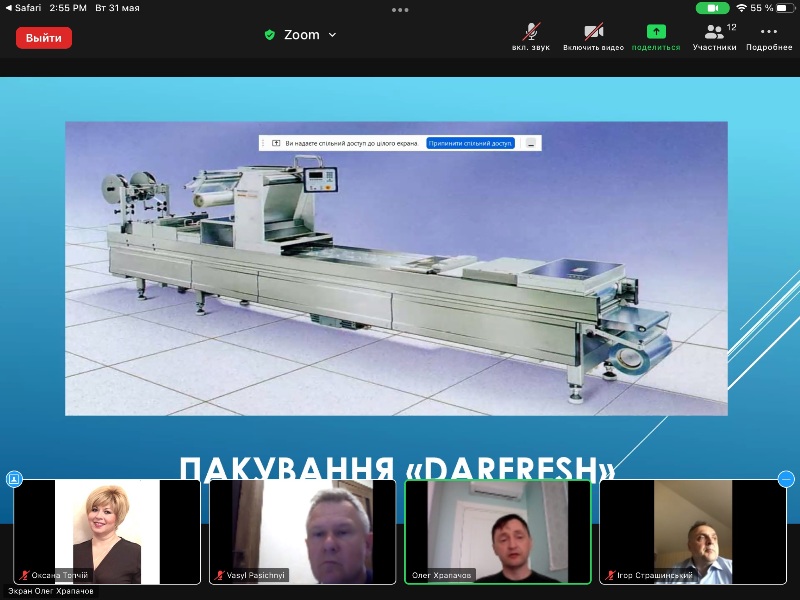Collapse video strip with minus button
This screenshot has width=800, height=600.
(786, 479)
